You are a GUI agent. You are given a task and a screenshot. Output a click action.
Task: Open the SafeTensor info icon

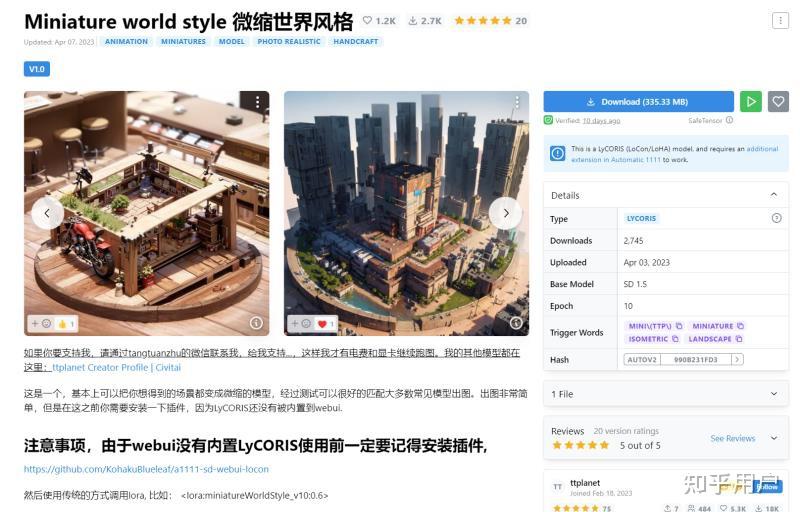click(x=730, y=120)
